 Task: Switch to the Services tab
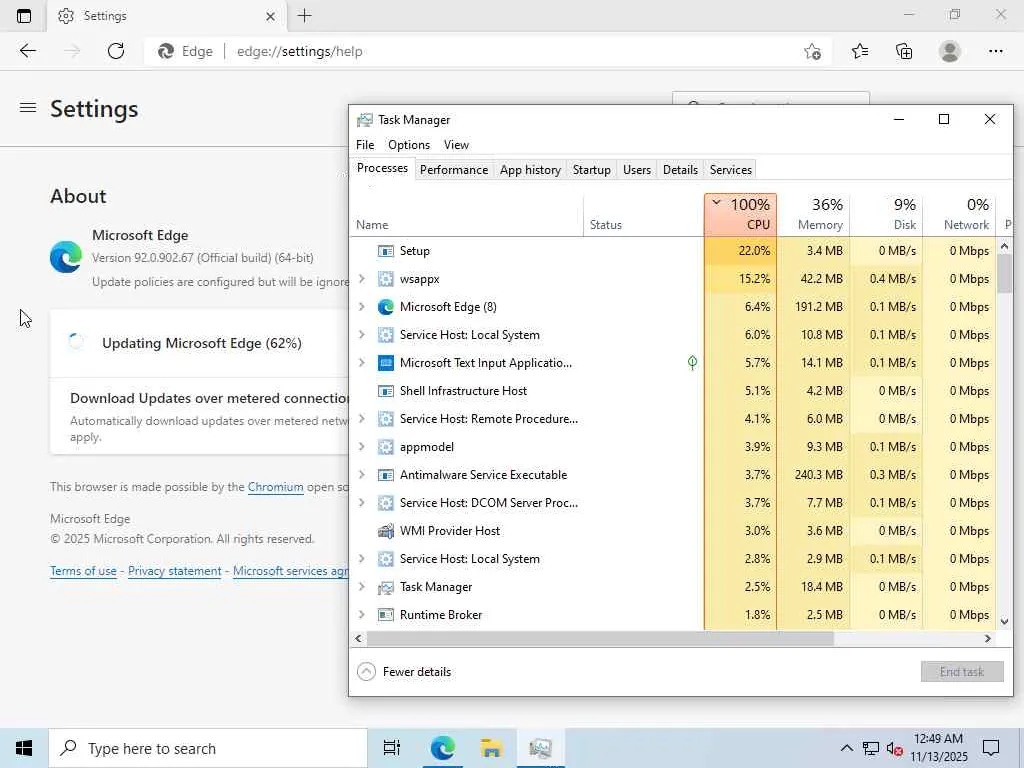click(x=731, y=170)
